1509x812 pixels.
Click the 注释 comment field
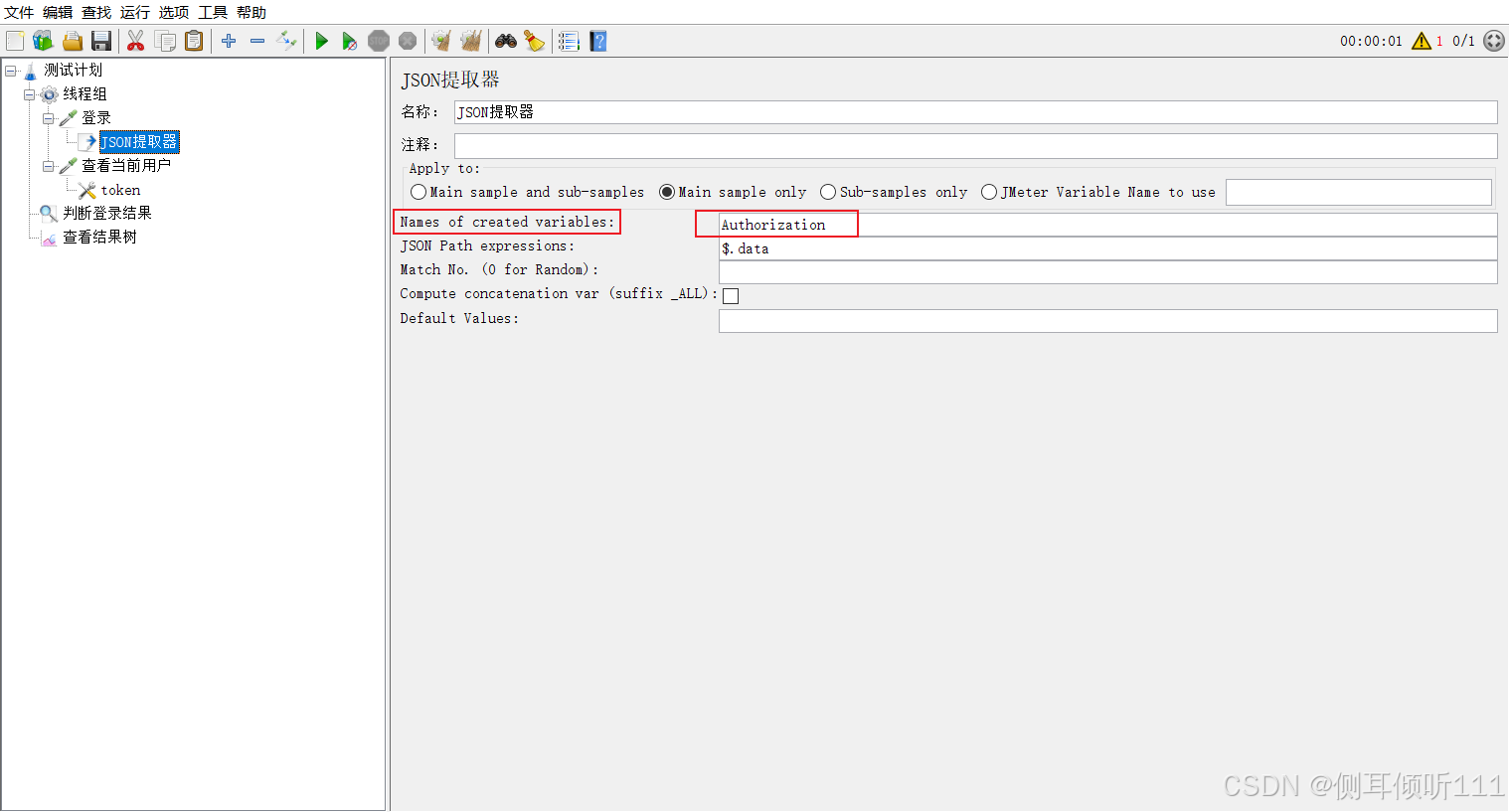click(x=975, y=146)
